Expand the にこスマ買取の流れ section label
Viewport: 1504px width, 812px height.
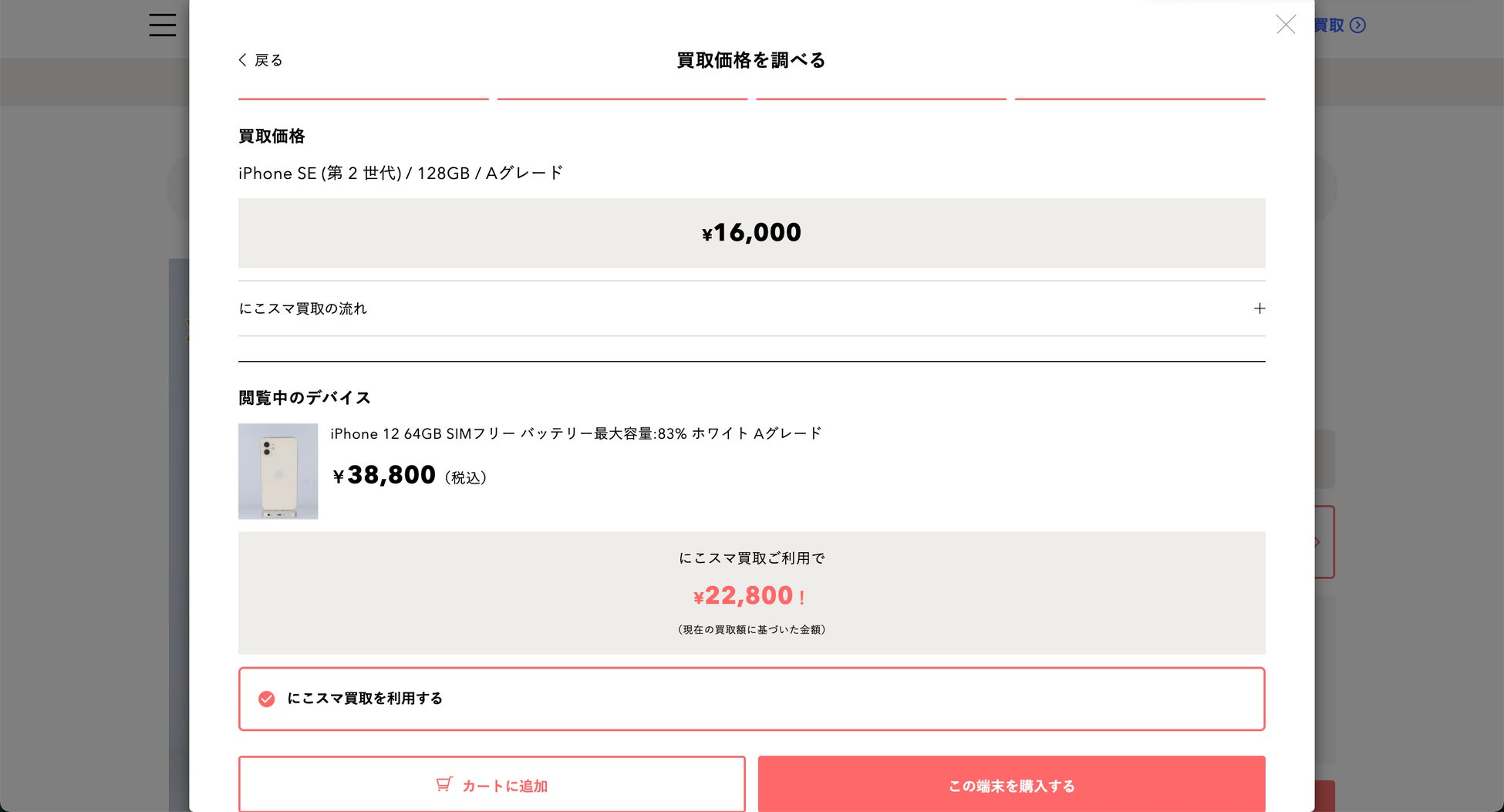(x=303, y=308)
